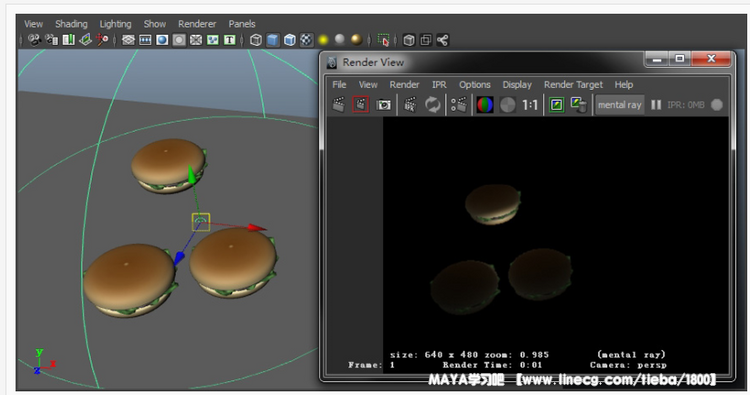Enable Wireframe display icon
Viewport: 750px width, 395px height.
pyautogui.click(x=256, y=40)
